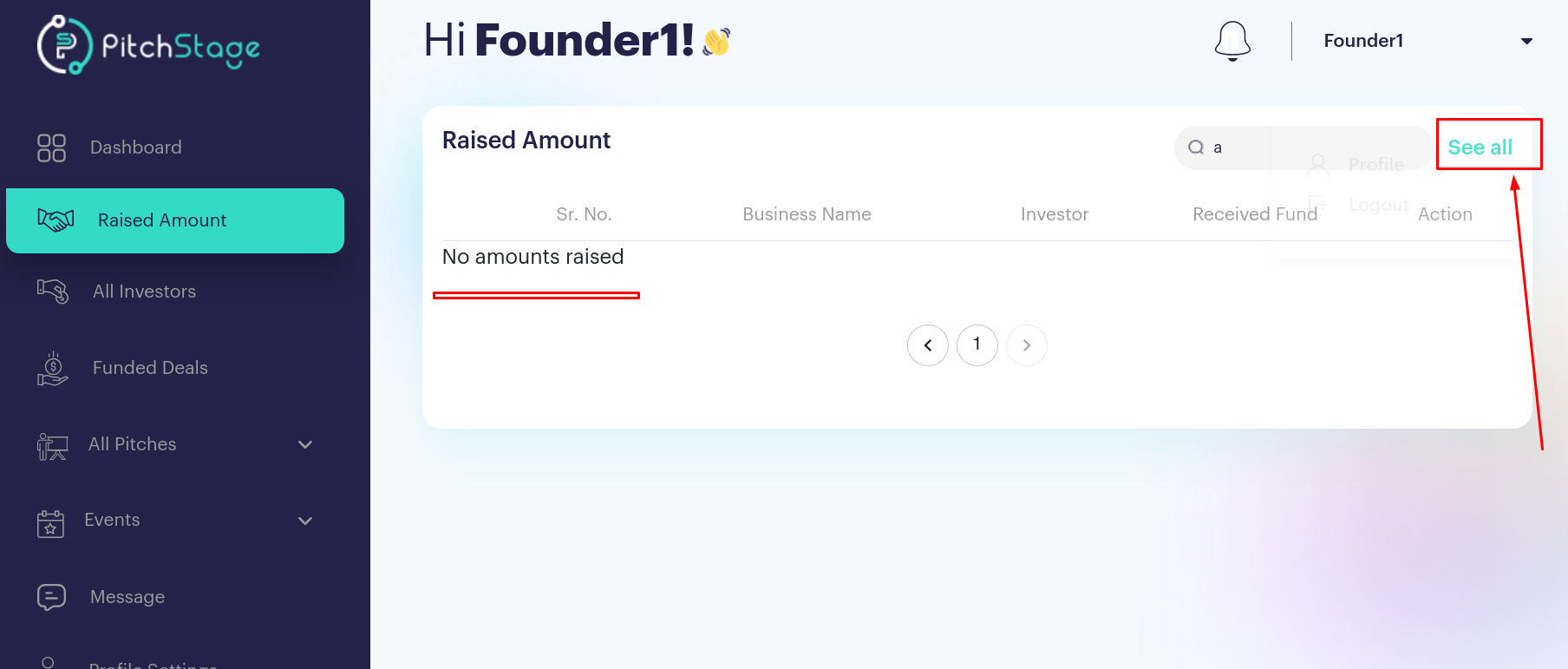Click the Dashboard grid icon

(51, 148)
